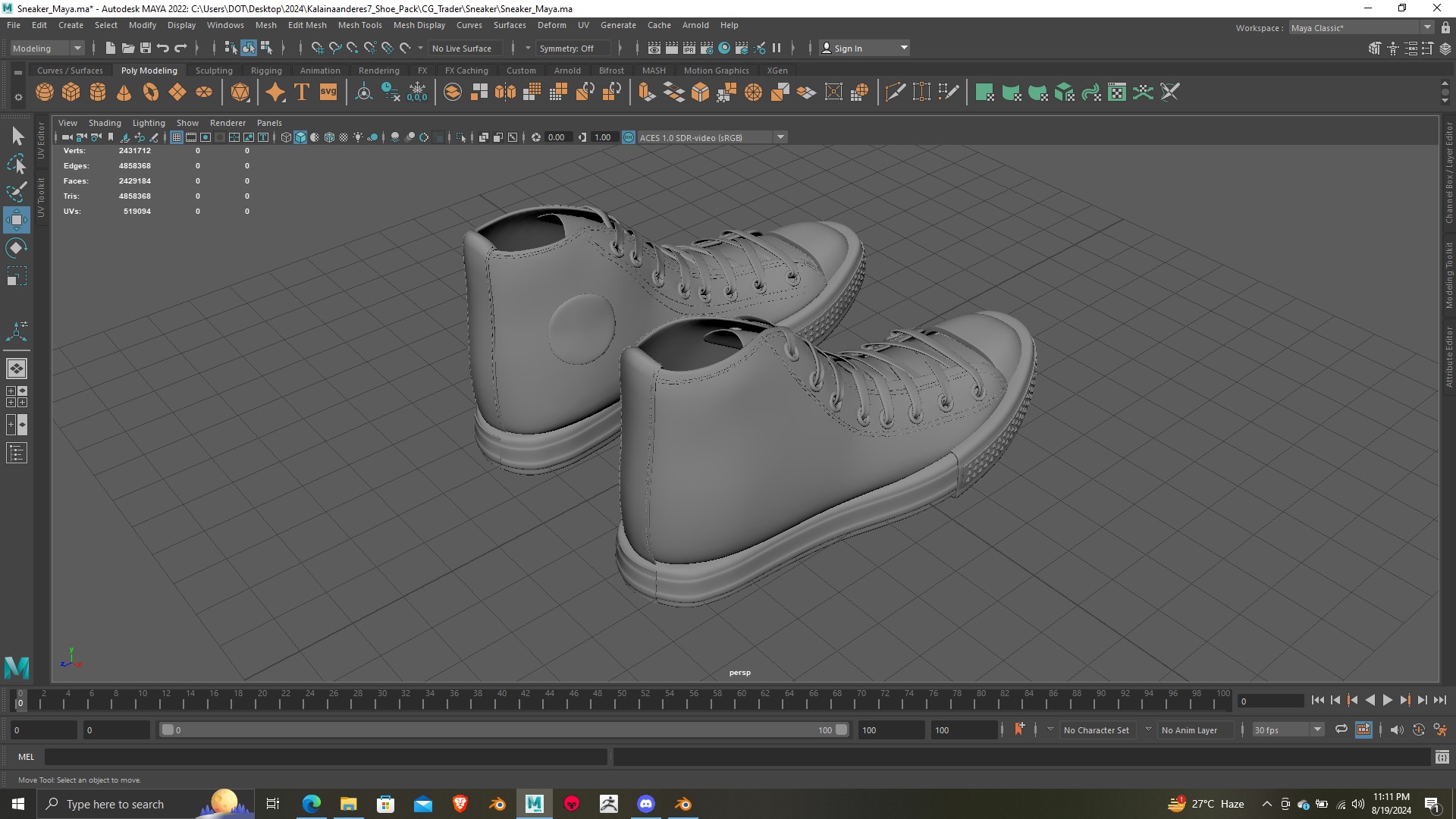Open the viewport Shading menu
The width and height of the screenshot is (1456, 819).
pos(105,123)
